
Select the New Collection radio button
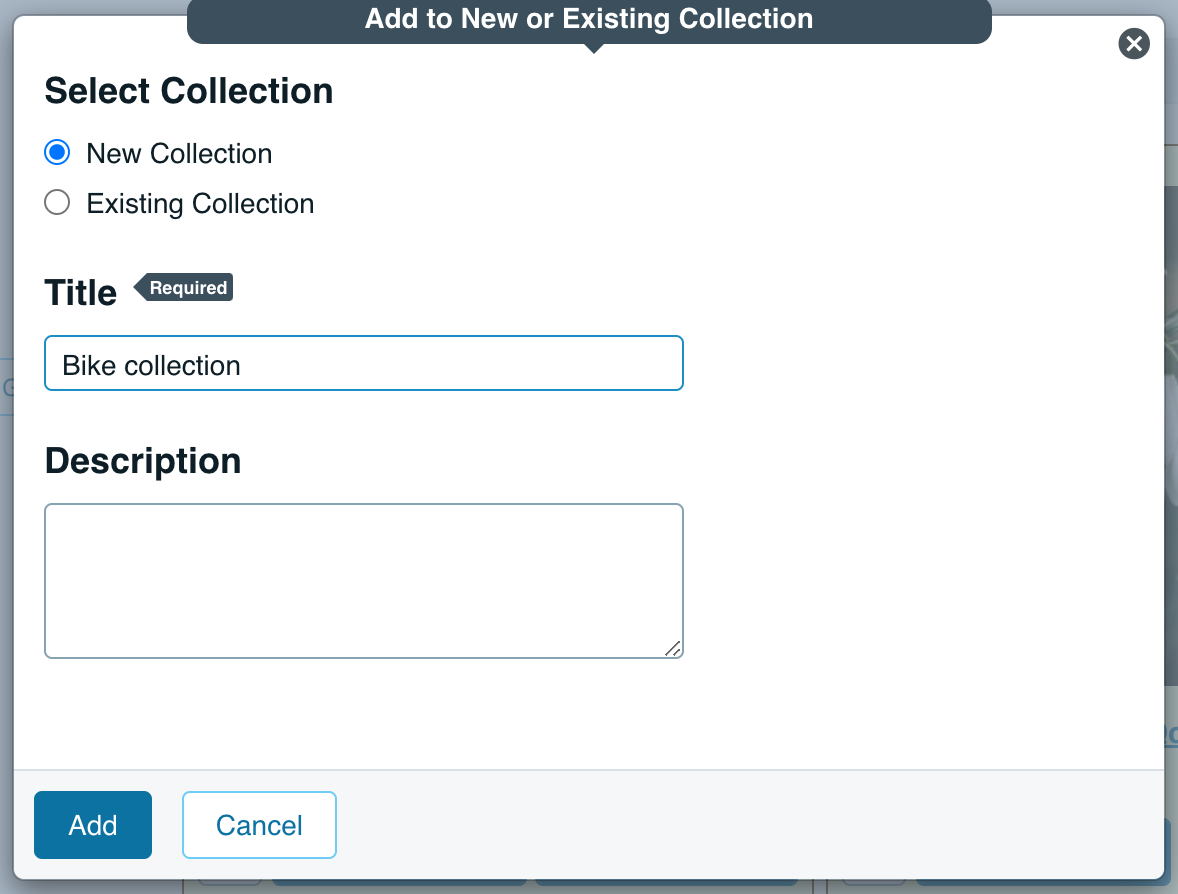57,153
